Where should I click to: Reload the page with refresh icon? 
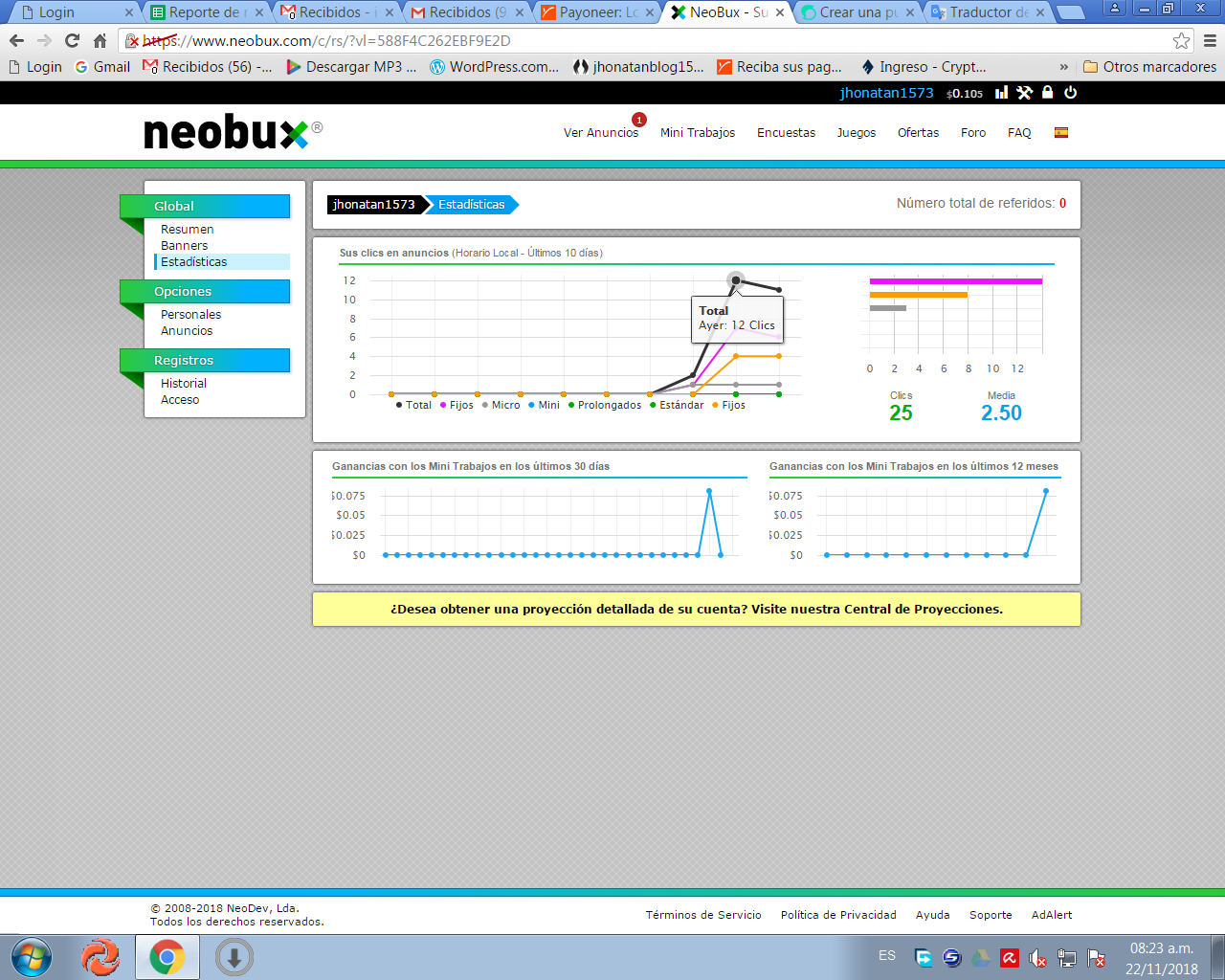tap(72, 41)
